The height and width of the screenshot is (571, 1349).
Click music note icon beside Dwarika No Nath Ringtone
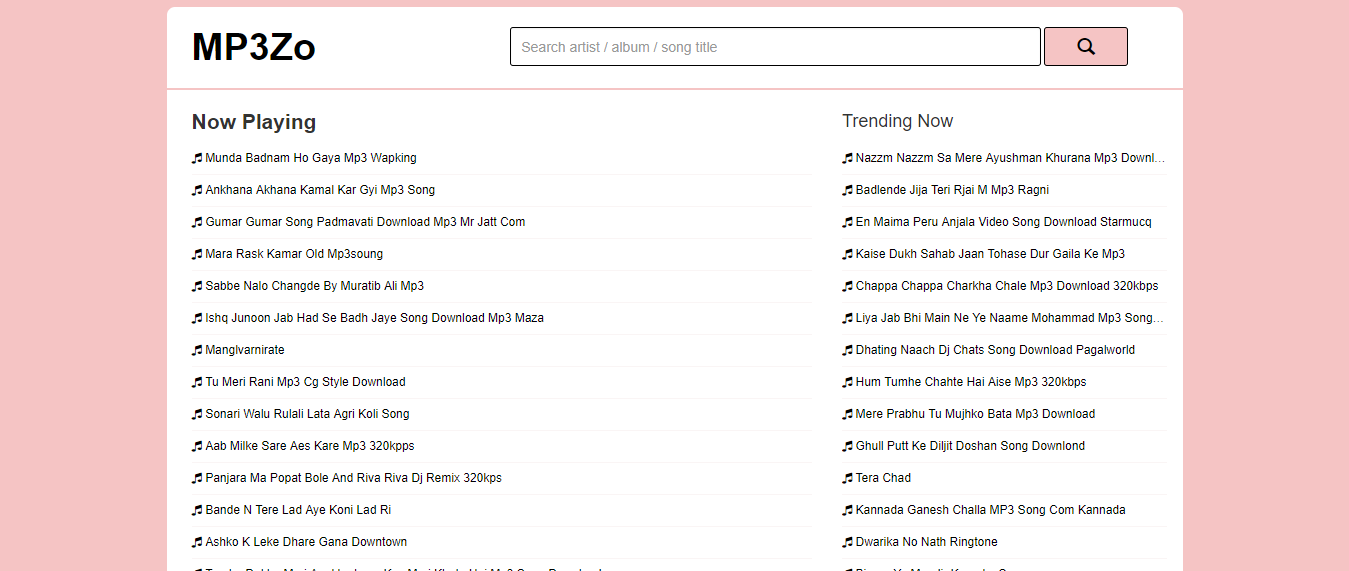coord(847,542)
